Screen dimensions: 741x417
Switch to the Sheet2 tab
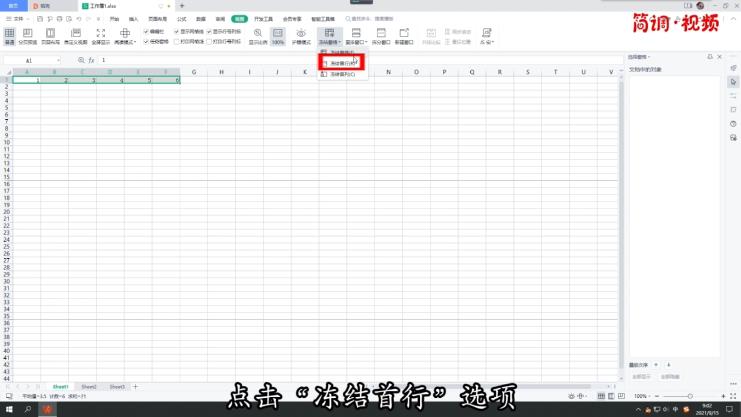click(x=89, y=386)
